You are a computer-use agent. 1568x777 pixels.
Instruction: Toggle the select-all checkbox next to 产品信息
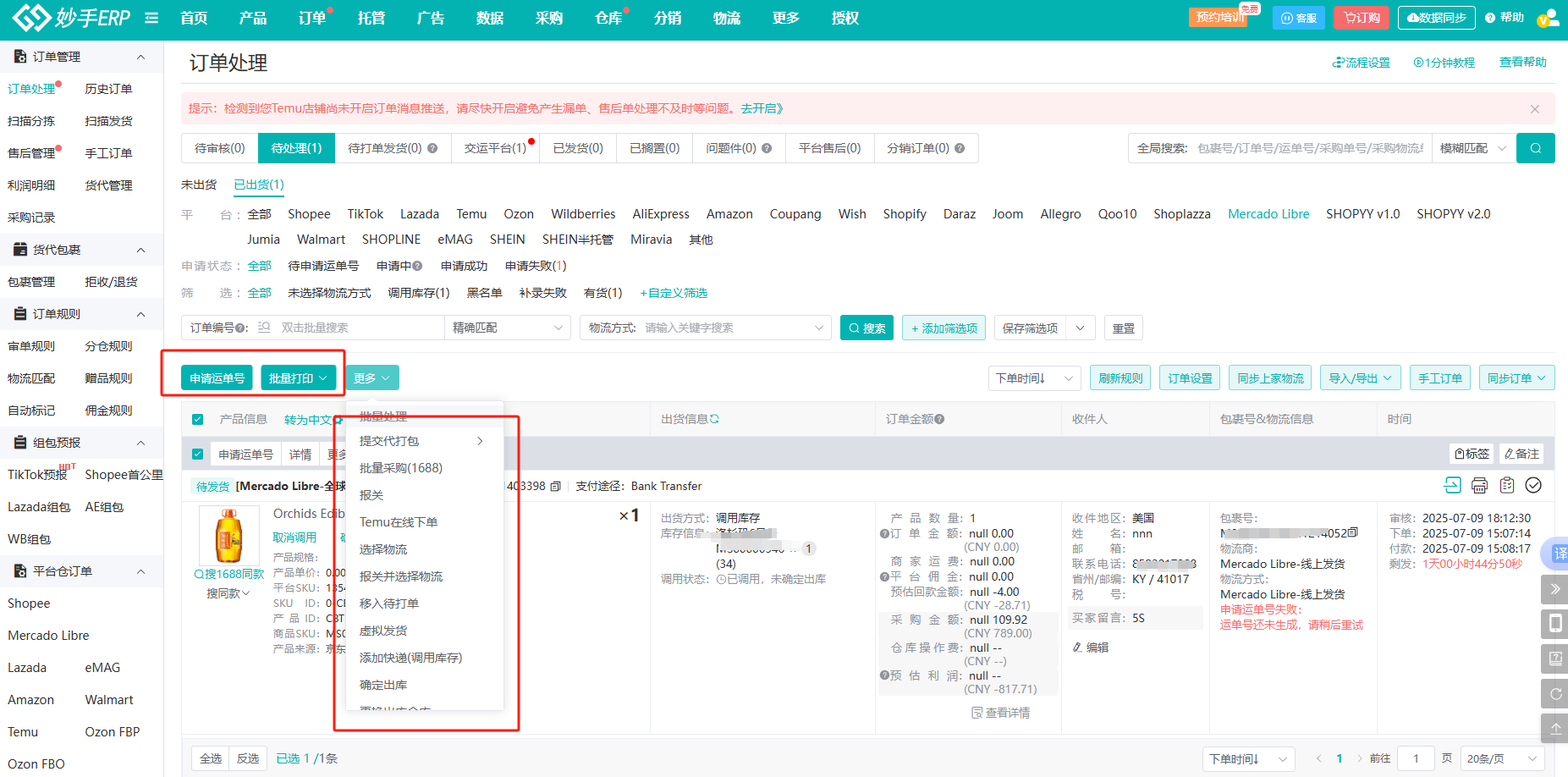tap(197, 419)
